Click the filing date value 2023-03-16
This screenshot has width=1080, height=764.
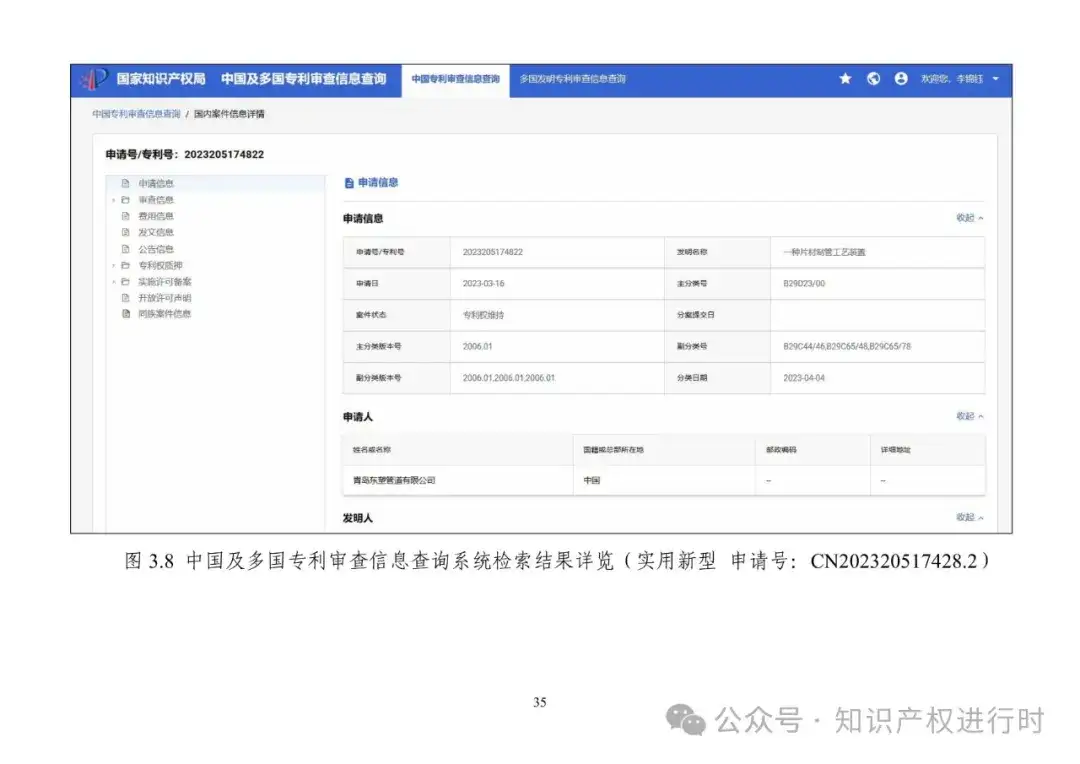tap(484, 284)
